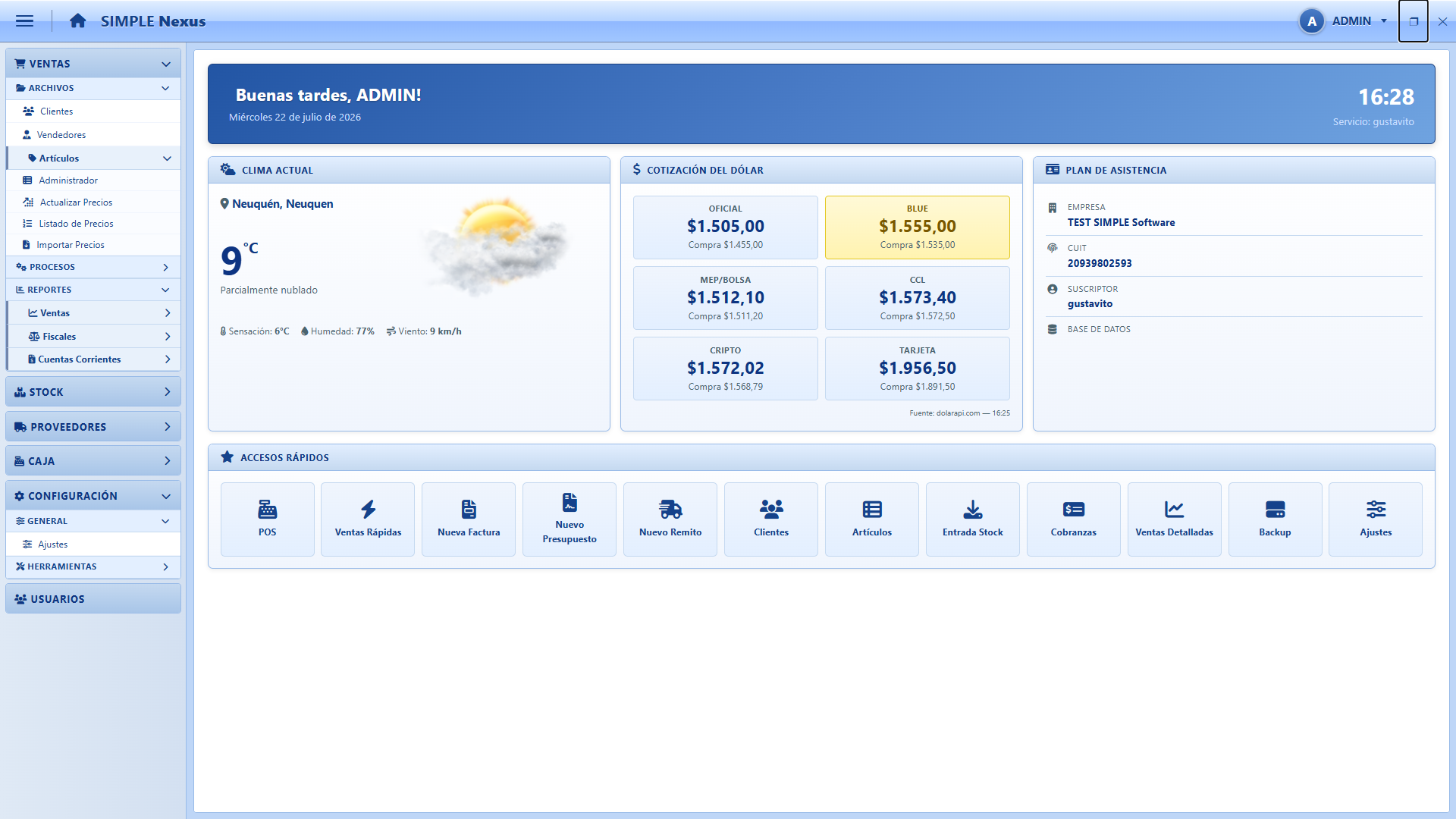This screenshot has height=819, width=1456.
Task: Open Ventas Detalladas chart shortcut
Action: pyautogui.click(x=1175, y=519)
